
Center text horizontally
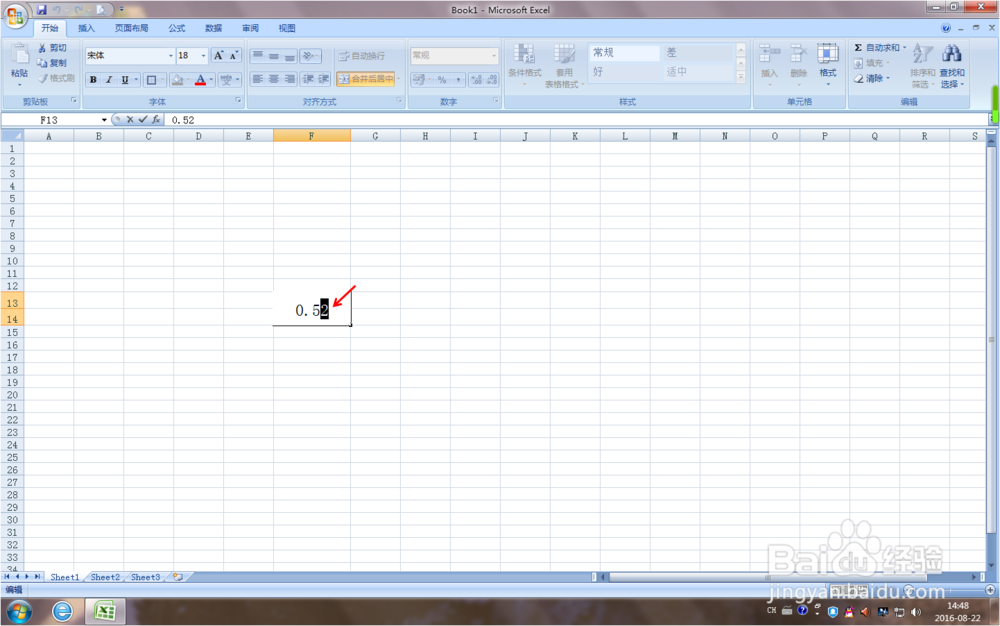click(274, 79)
